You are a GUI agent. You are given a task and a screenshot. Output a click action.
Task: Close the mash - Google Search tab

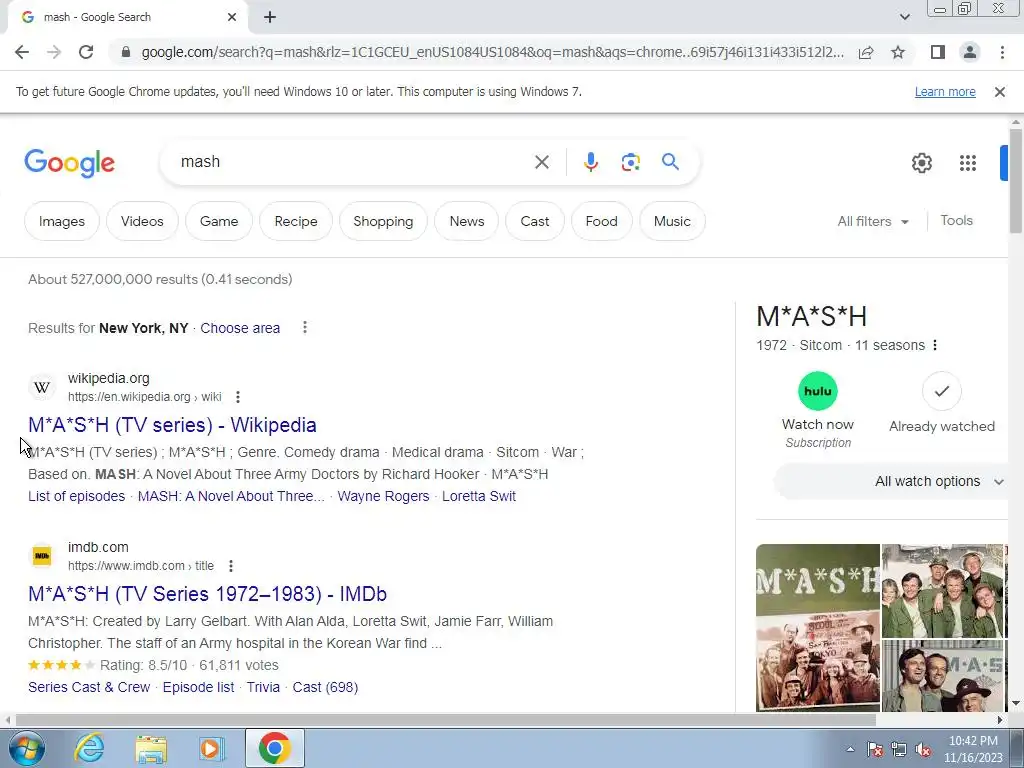point(232,17)
